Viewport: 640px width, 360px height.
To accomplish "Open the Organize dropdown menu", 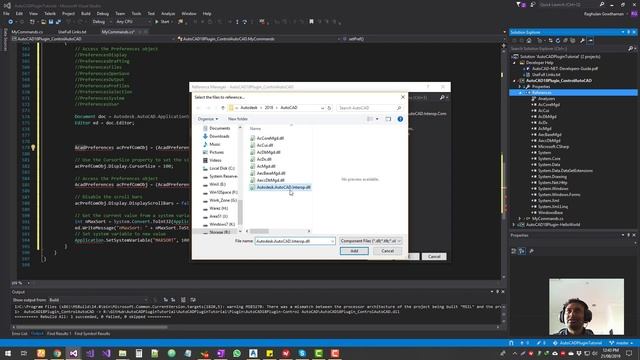I will coord(208,119).
